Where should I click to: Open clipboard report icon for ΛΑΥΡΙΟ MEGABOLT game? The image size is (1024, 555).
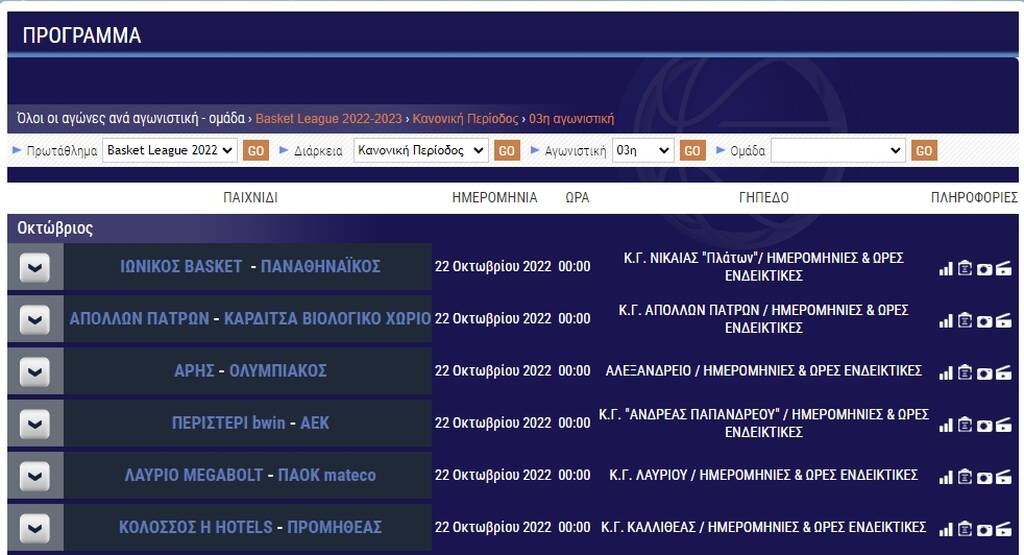[x=965, y=477]
